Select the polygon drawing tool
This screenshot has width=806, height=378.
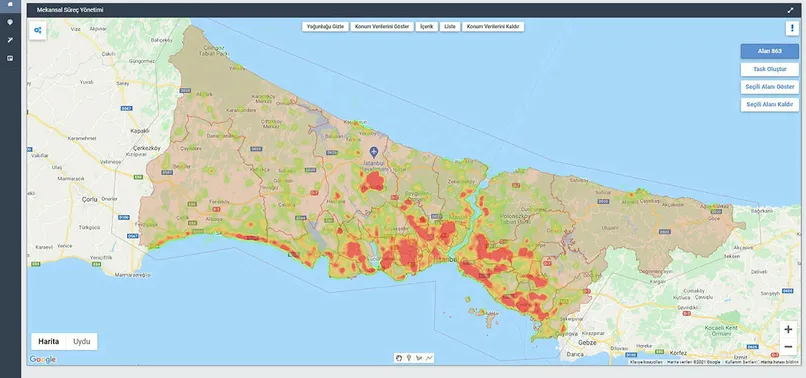pos(419,358)
